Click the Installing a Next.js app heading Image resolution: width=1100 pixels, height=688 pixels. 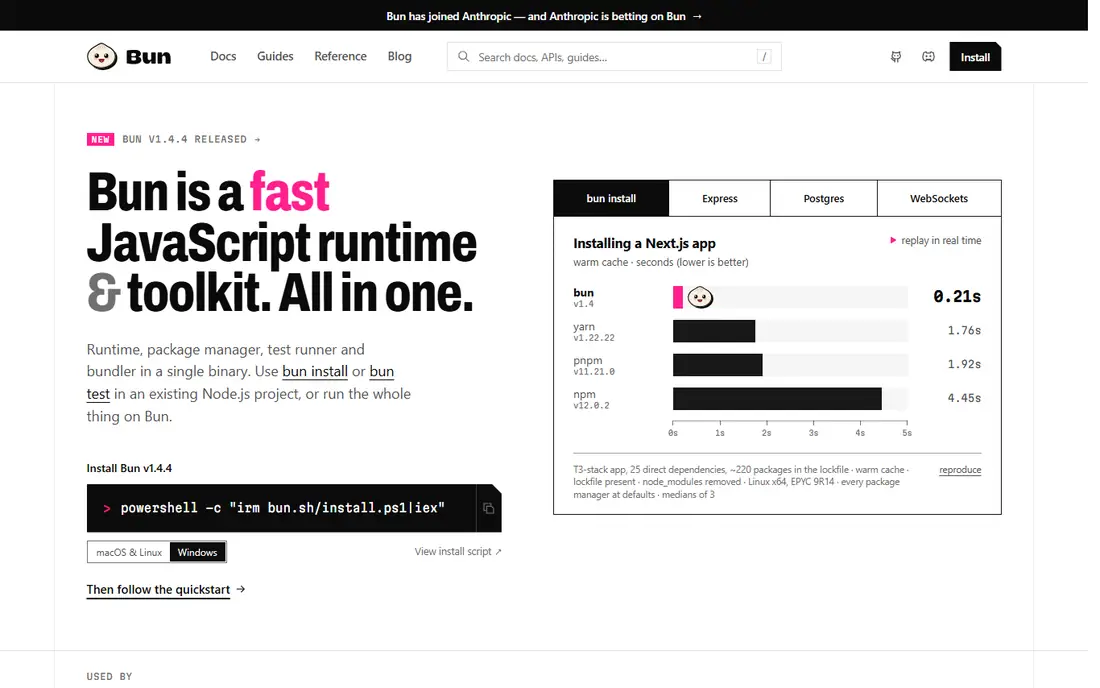(644, 243)
